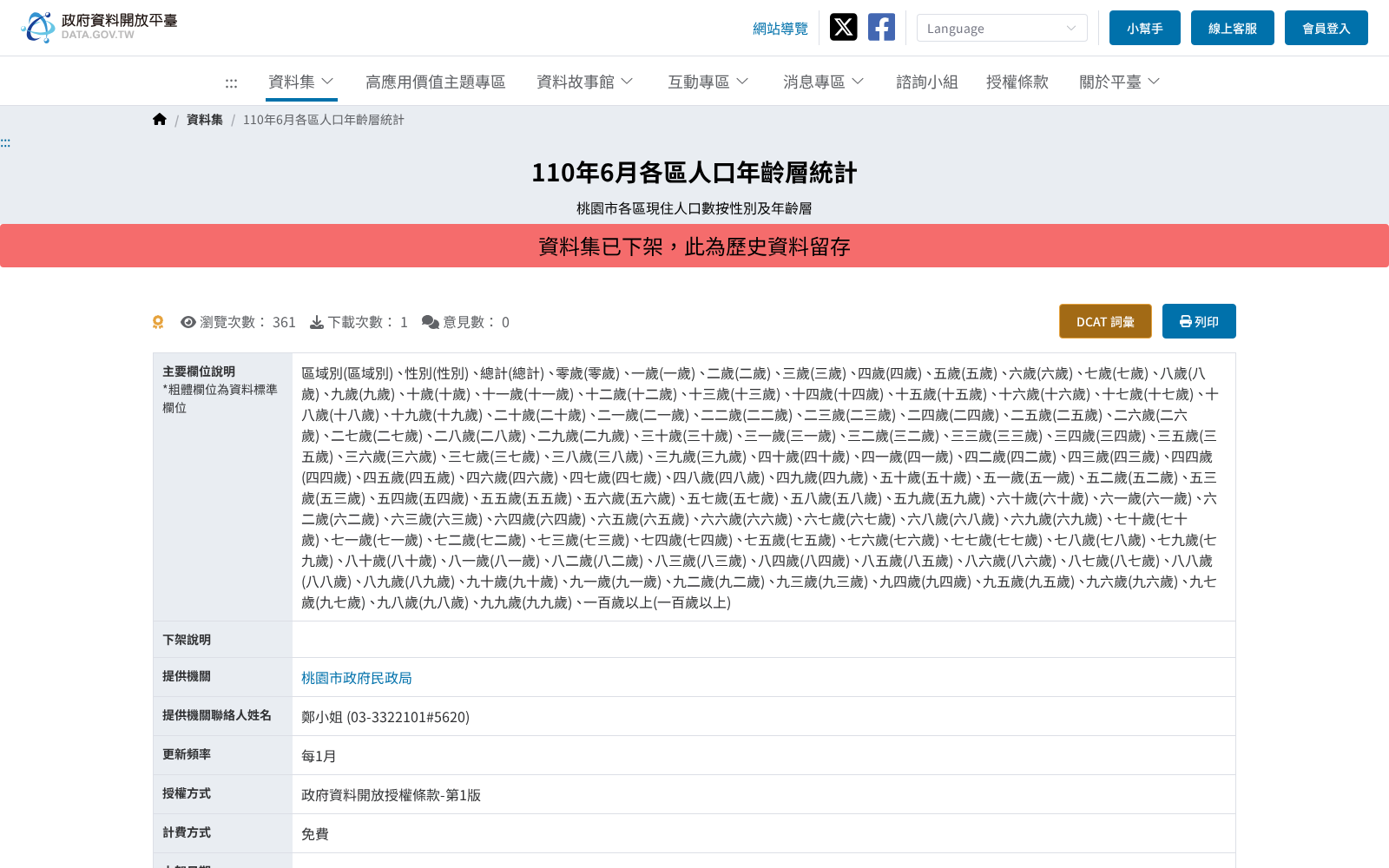Click the side accesskey dots at left edge
Image resolution: width=1389 pixels, height=868 pixels.
coord(5,143)
